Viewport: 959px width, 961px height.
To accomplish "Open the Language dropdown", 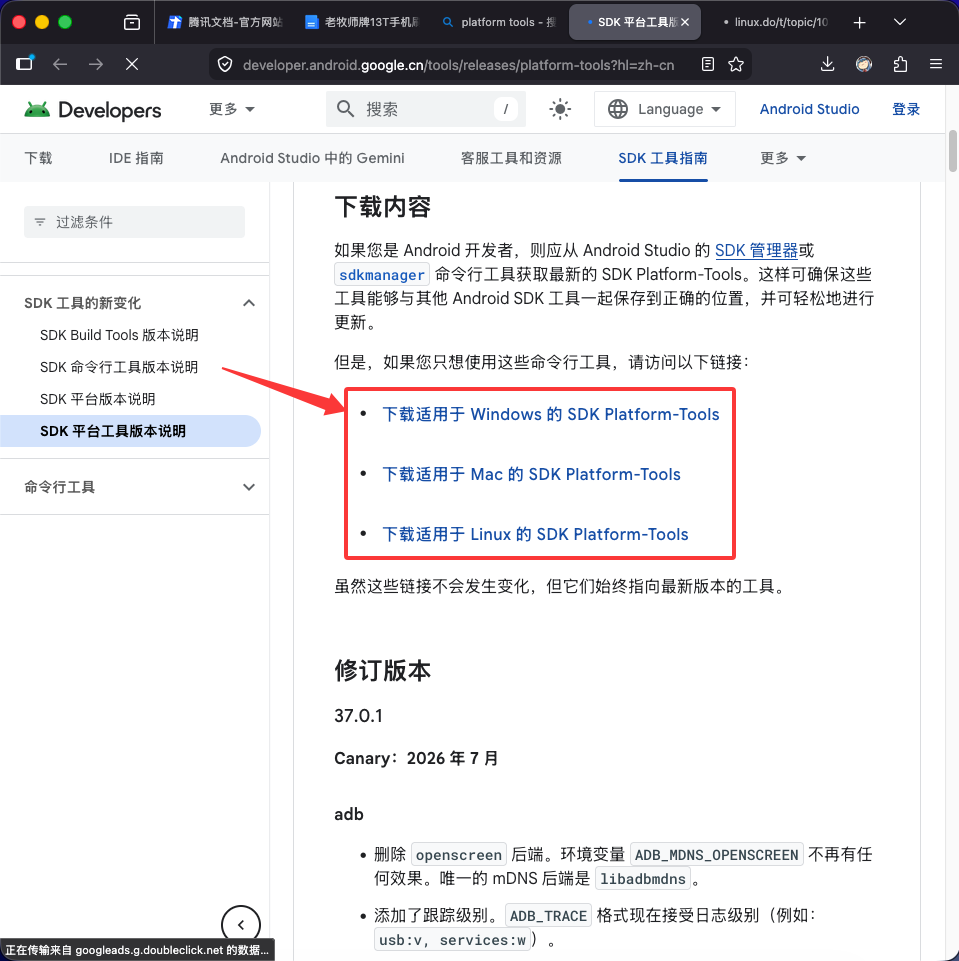I will (664, 109).
